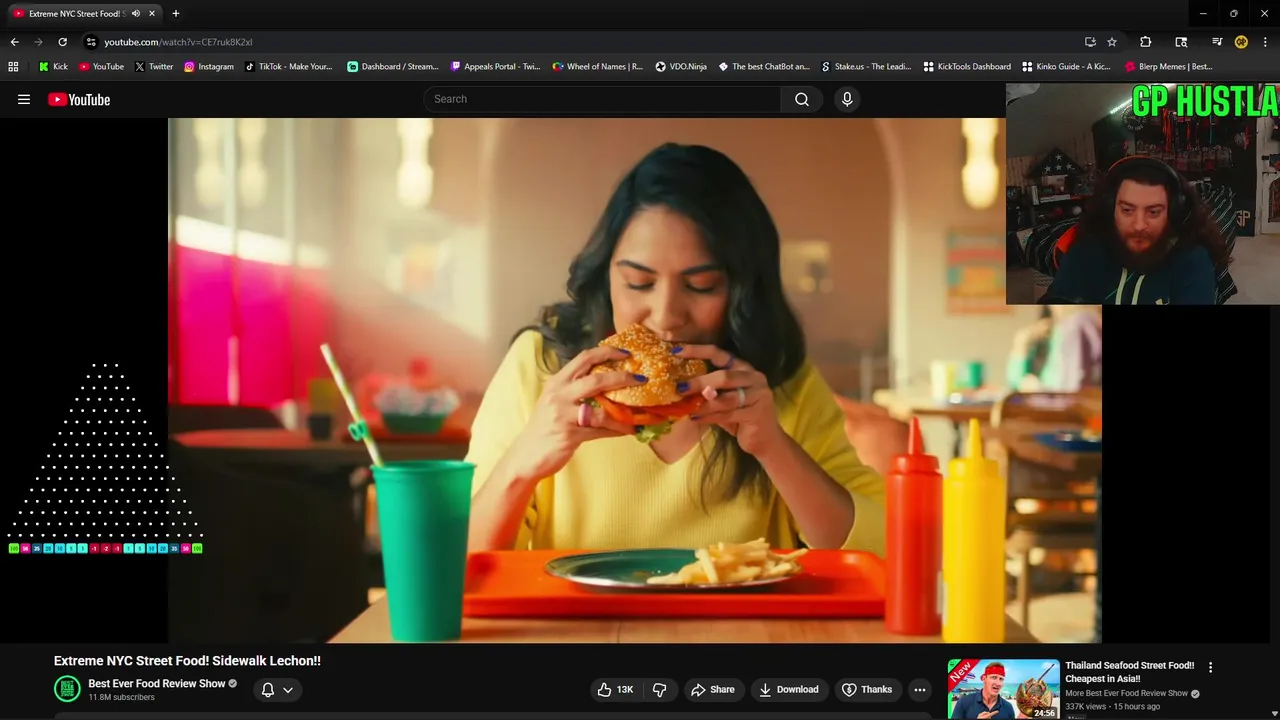Open the Appeals Portal - Twi bookmark

pyautogui.click(x=495, y=67)
